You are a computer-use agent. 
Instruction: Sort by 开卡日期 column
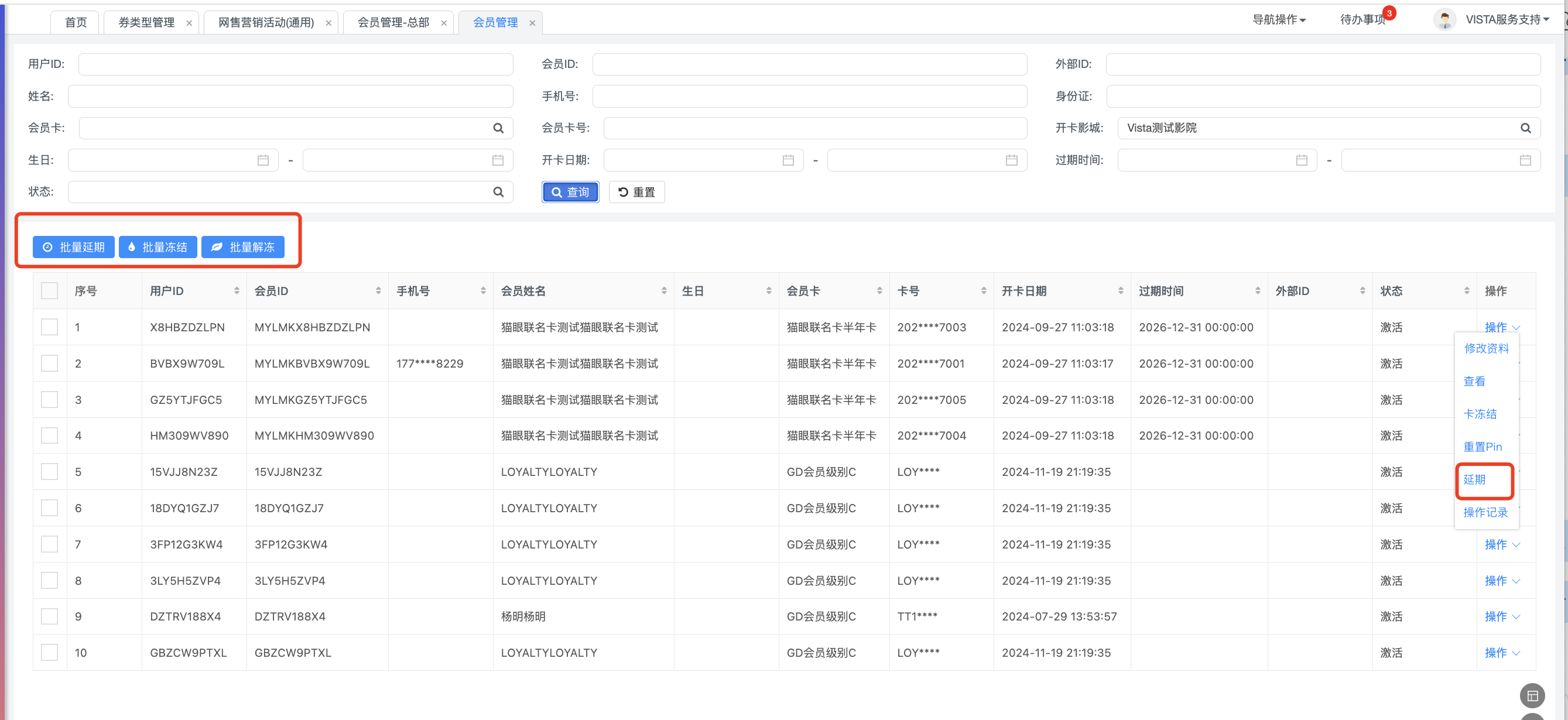[1121, 291]
